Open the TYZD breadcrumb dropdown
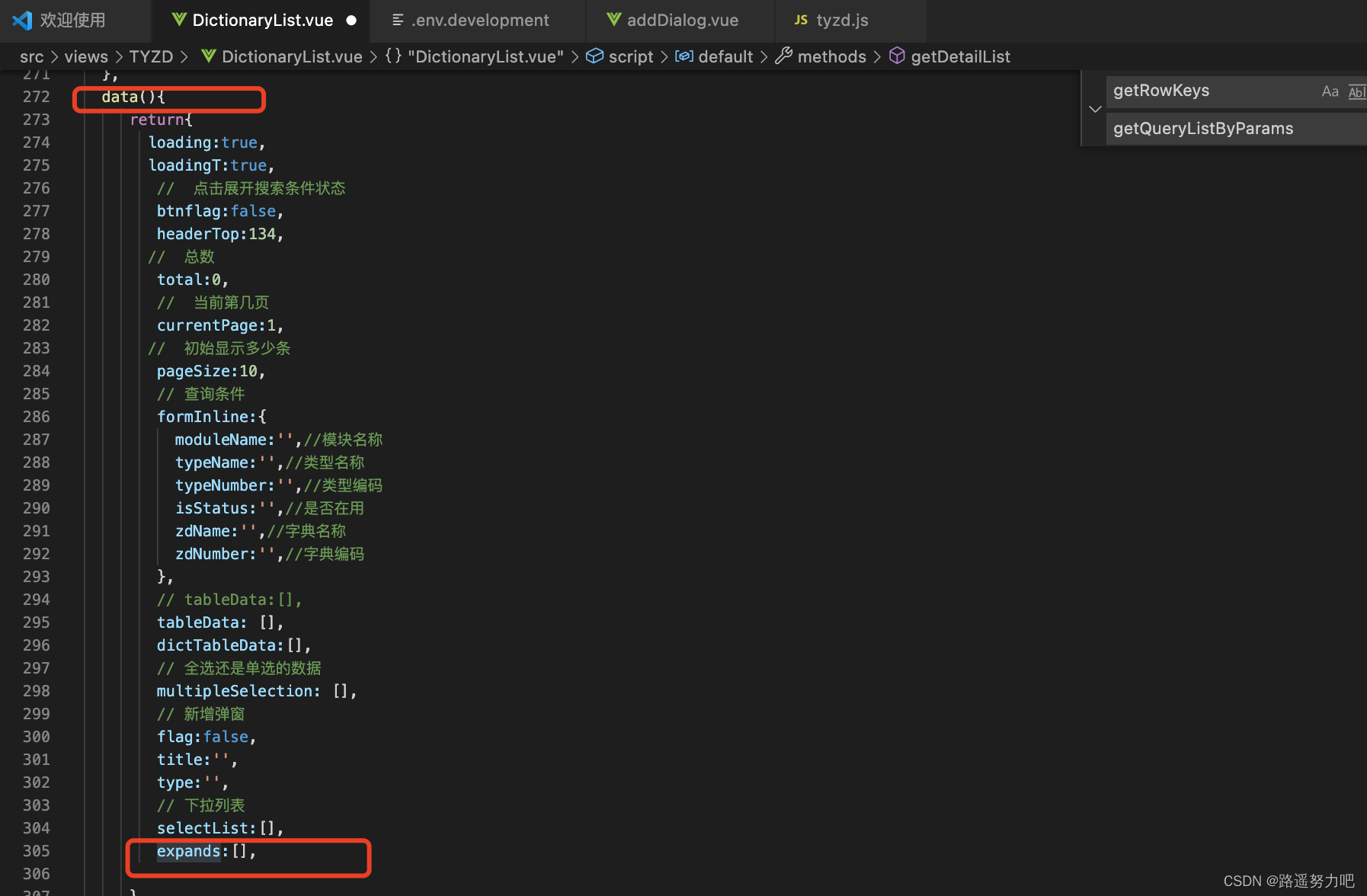Image resolution: width=1367 pixels, height=896 pixels. click(151, 56)
